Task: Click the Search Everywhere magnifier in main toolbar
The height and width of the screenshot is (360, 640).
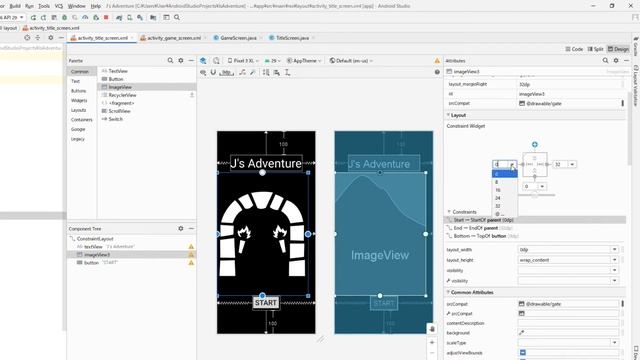Action: coord(177,18)
